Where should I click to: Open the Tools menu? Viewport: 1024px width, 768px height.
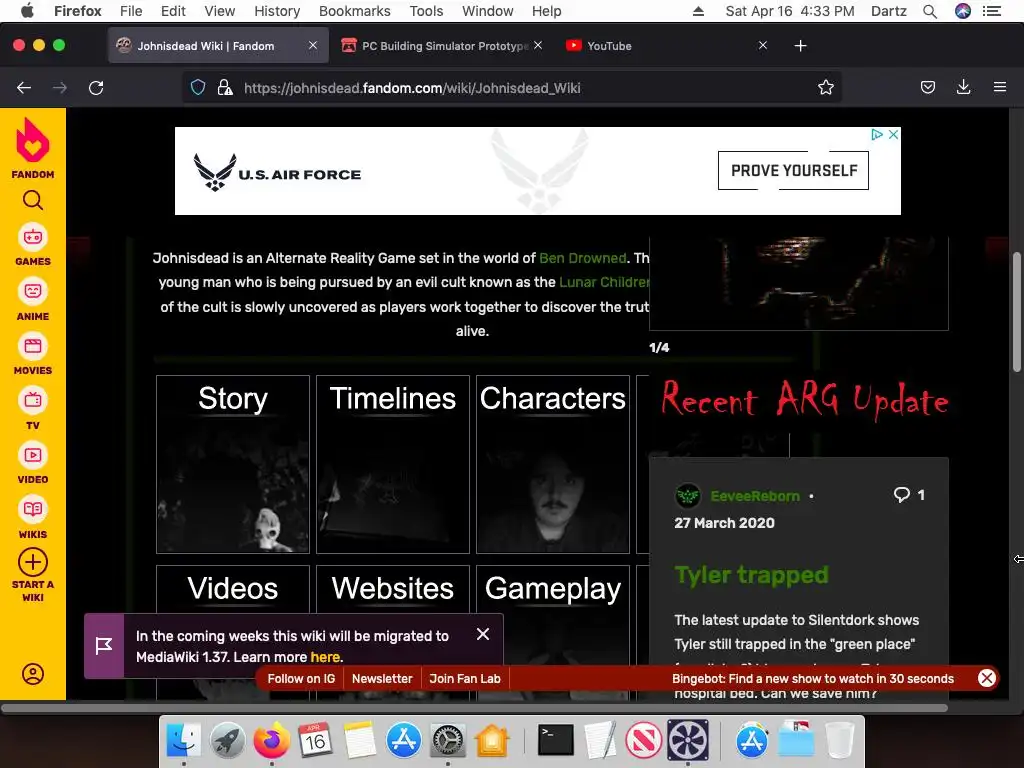[x=426, y=11]
